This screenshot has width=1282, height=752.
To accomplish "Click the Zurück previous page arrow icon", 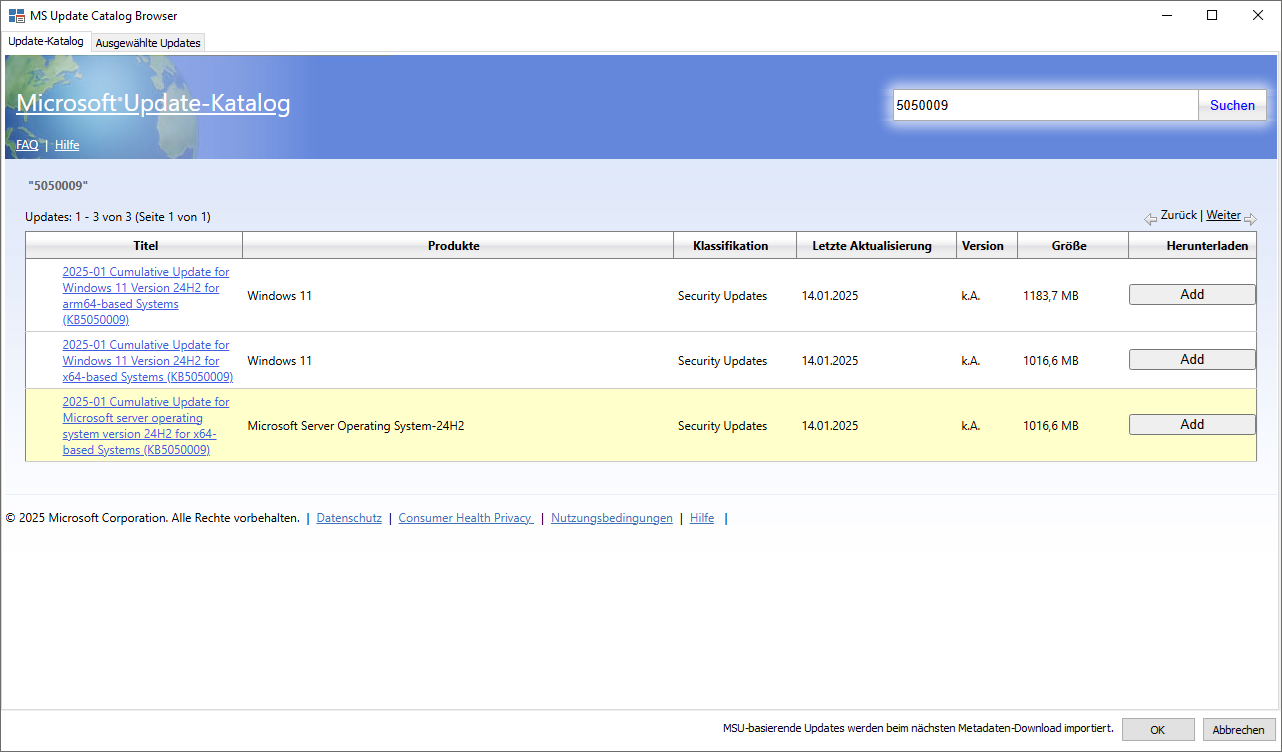I will (1150, 219).
